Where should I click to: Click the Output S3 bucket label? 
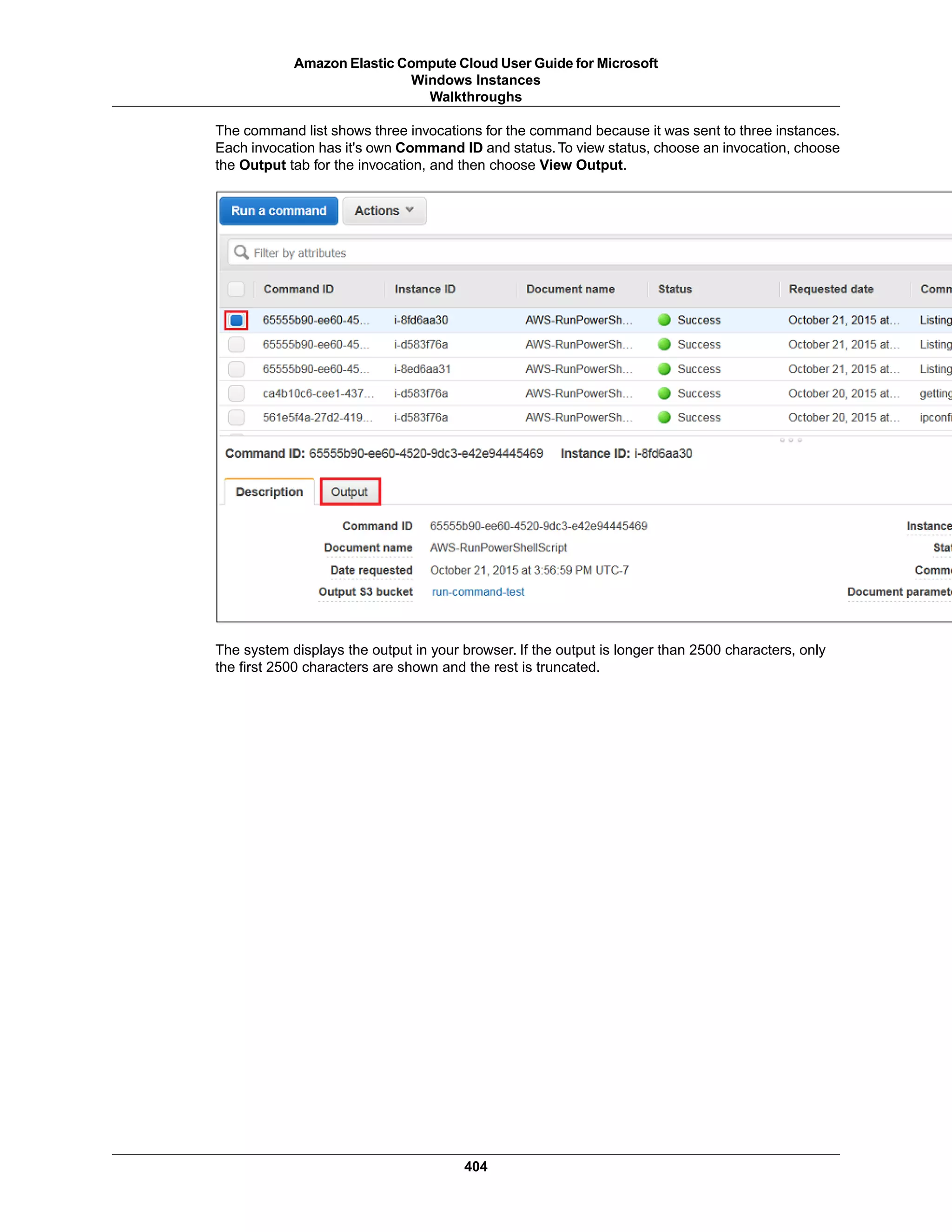click(x=365, y=592)
